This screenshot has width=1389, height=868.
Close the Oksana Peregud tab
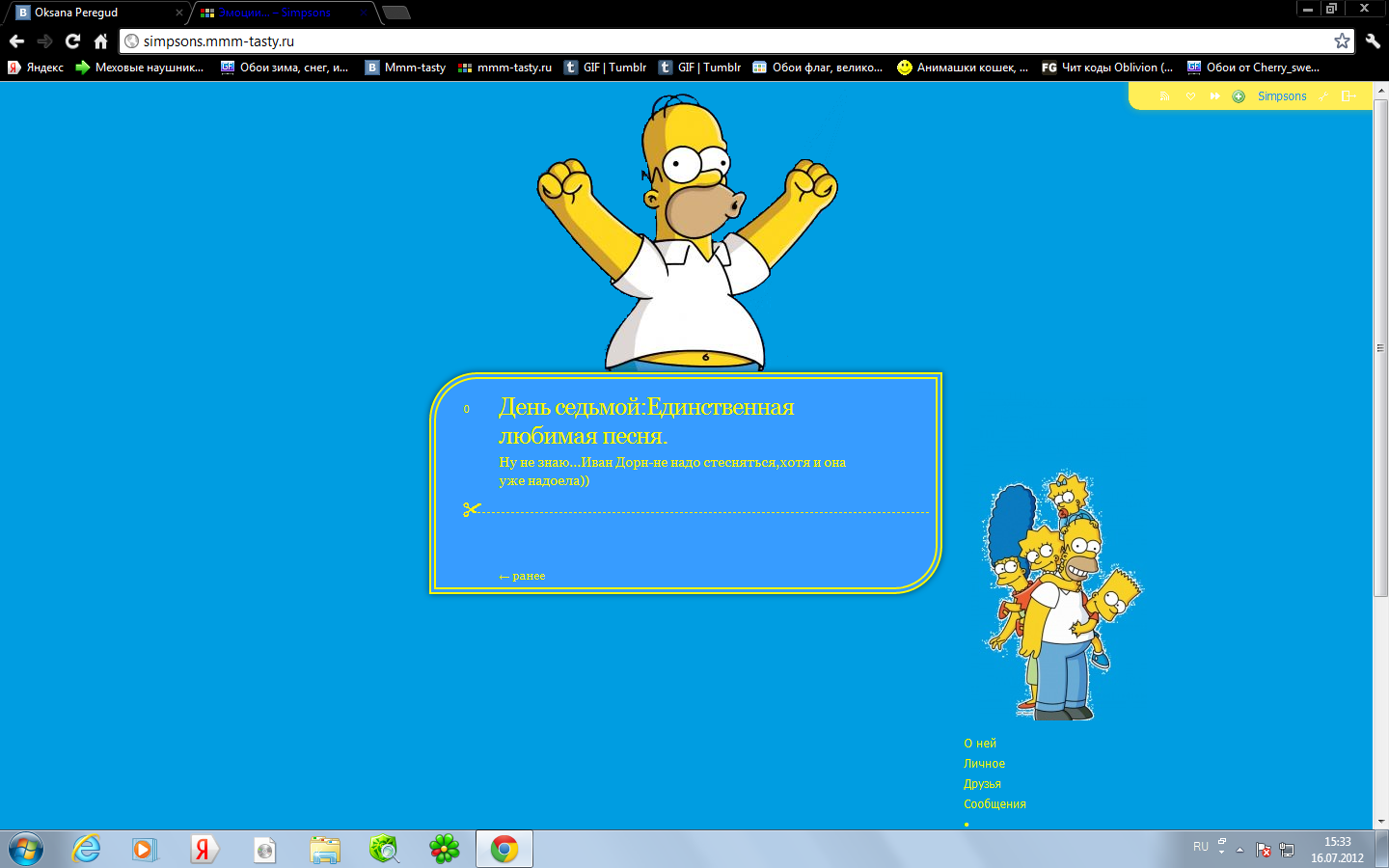[x=178, y=13]
